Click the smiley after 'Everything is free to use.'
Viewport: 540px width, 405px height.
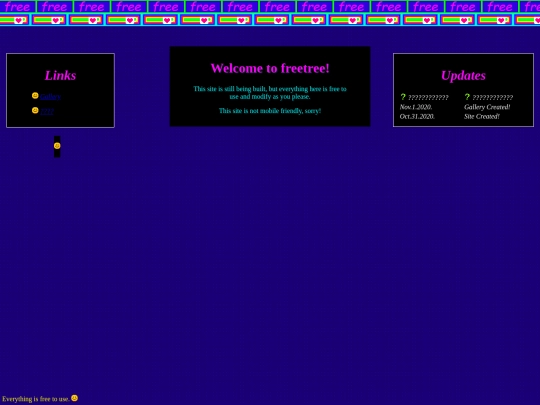click(74, 398)
